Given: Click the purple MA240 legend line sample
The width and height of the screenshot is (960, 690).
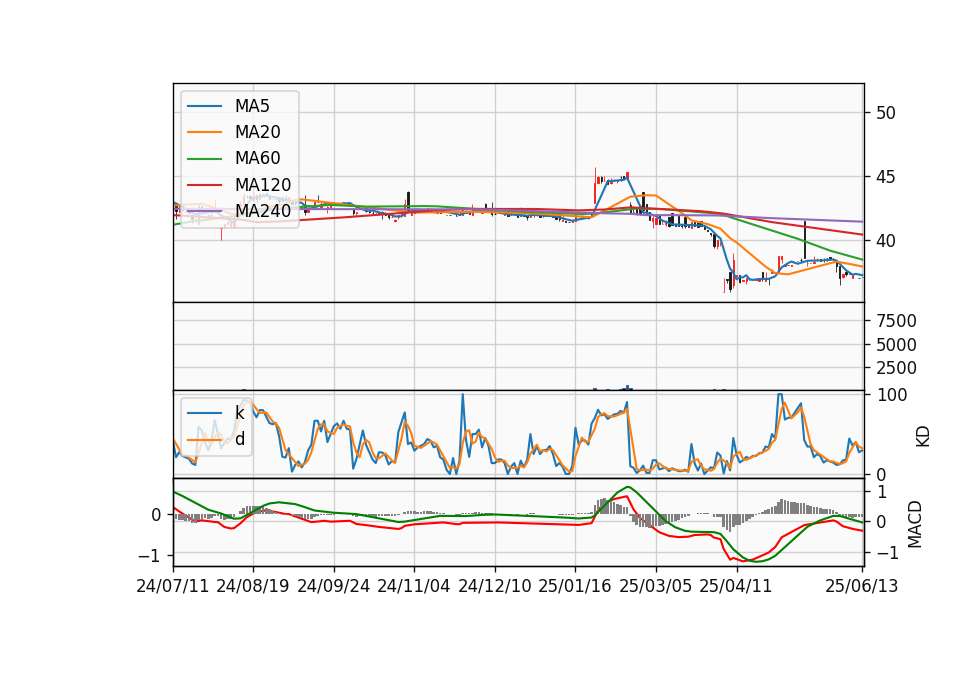Looking at the screenshot, I should 204,211.
